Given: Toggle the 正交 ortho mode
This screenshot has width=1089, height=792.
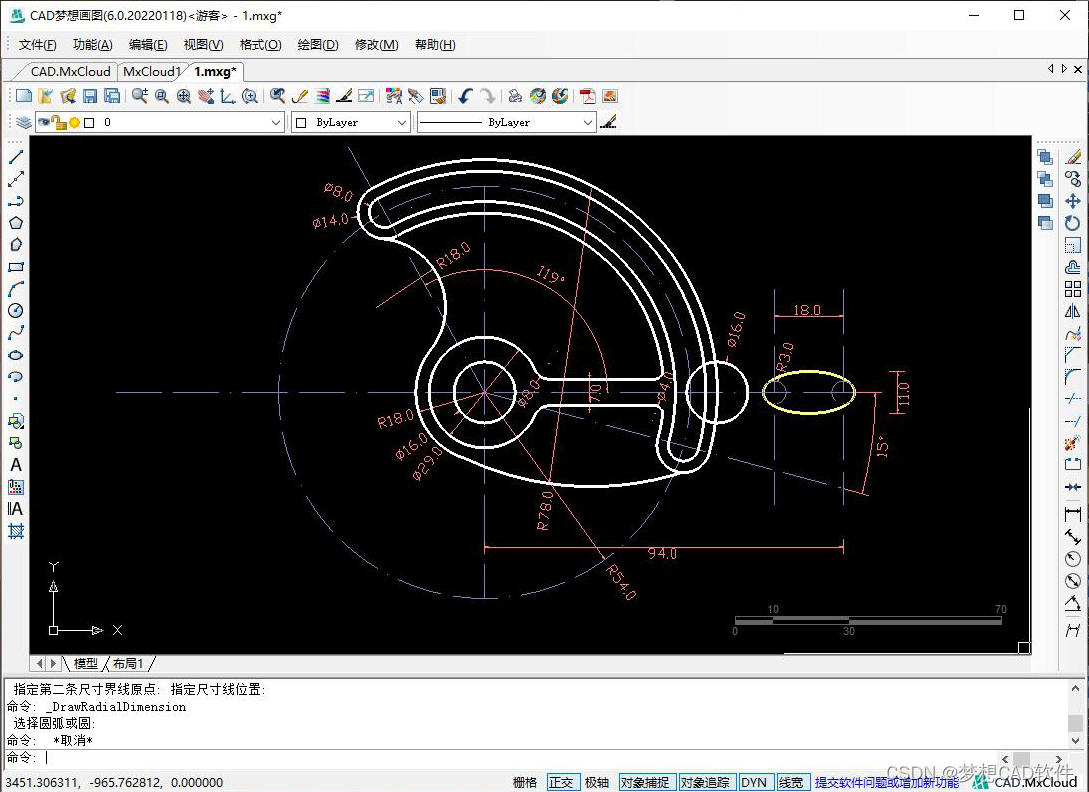Looking at the screenshot, I should pyautogui.click(x=561, y=782).
